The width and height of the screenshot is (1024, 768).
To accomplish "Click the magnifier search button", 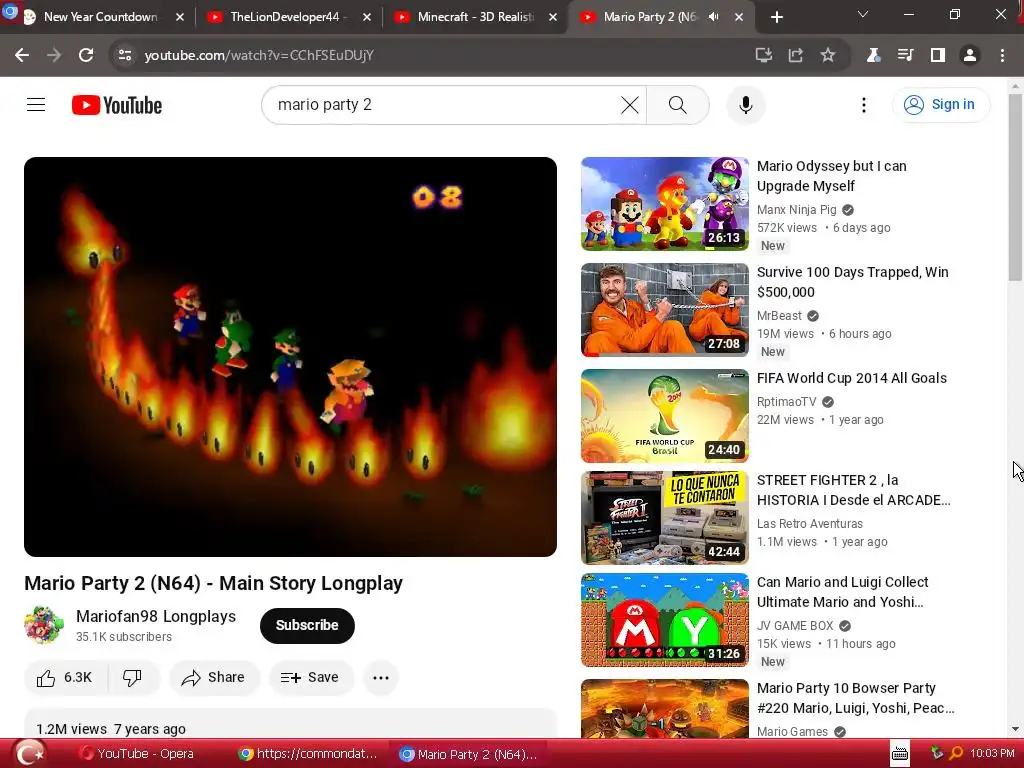I will click(678, 104).
